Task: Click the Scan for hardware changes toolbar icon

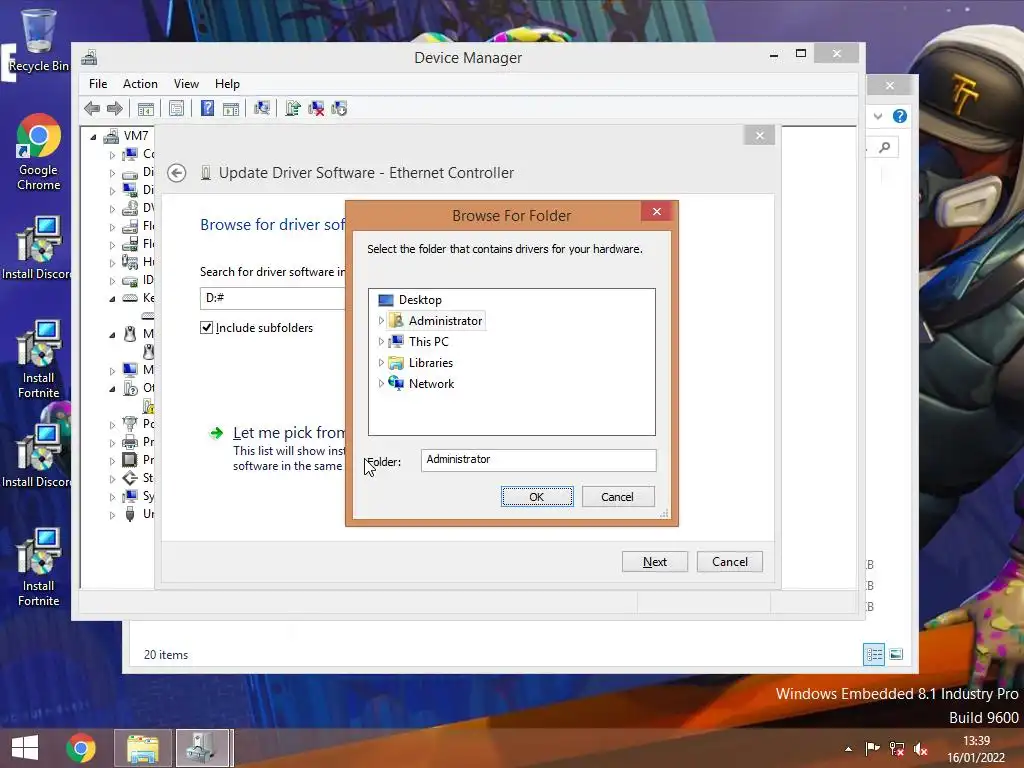Action: 262,108
